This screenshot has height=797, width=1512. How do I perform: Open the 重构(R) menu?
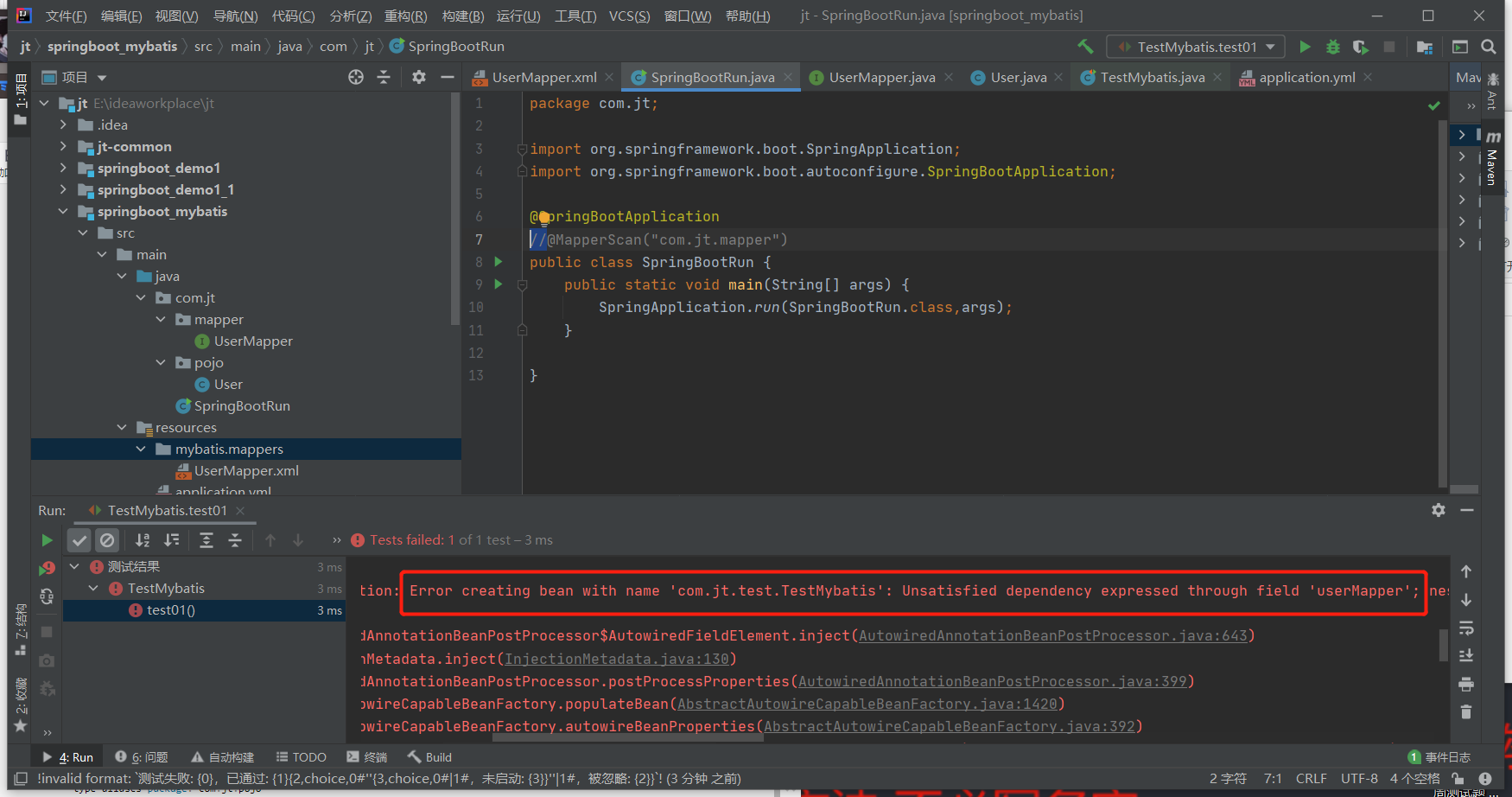[x=405, y=16]
